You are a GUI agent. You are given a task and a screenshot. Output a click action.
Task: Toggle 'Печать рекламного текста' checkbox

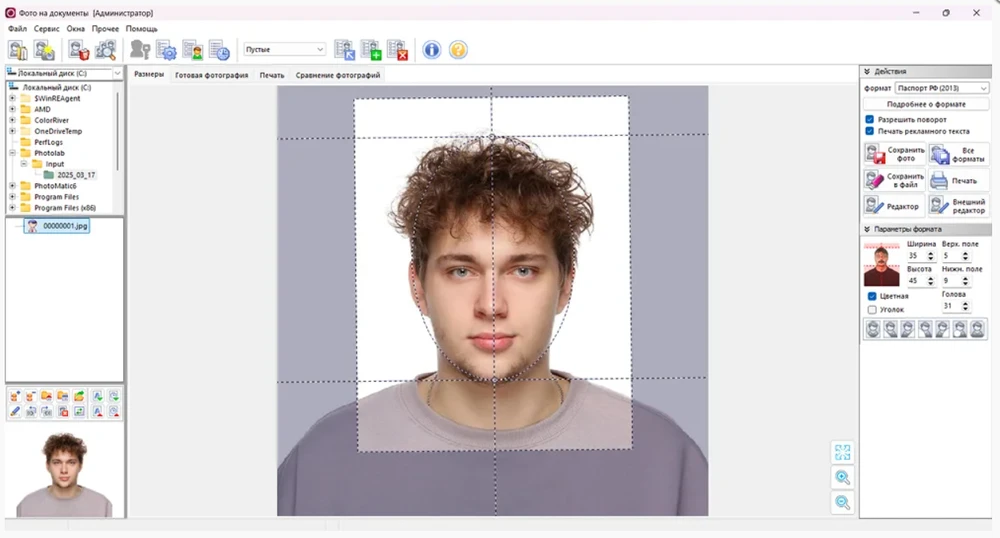click(x=870, y=131)
